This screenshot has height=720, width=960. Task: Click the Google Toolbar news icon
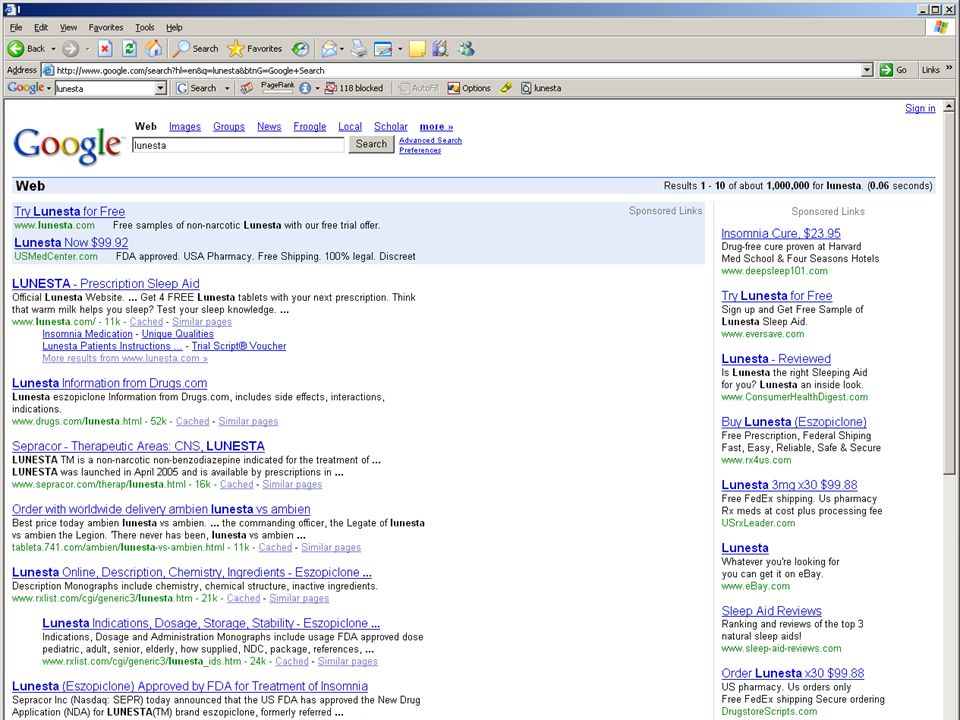[246, 88]
